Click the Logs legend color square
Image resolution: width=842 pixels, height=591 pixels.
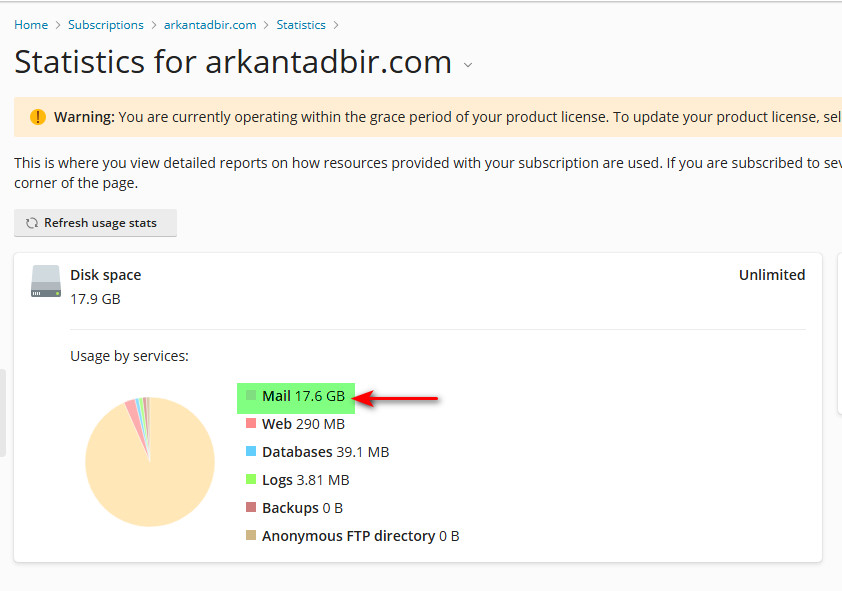[252, 480]
